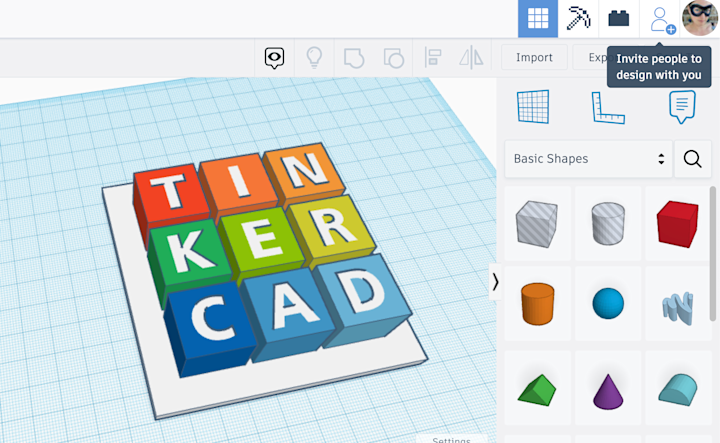The image size is (720, 443).
Task: Open the Notes tool
Action: pos(682,105)
